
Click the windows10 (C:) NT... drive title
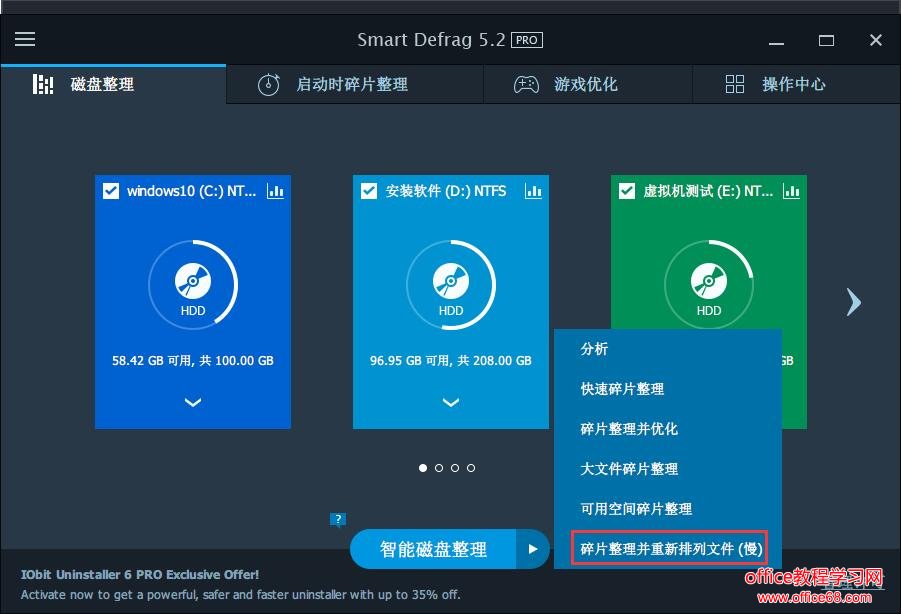191,191
